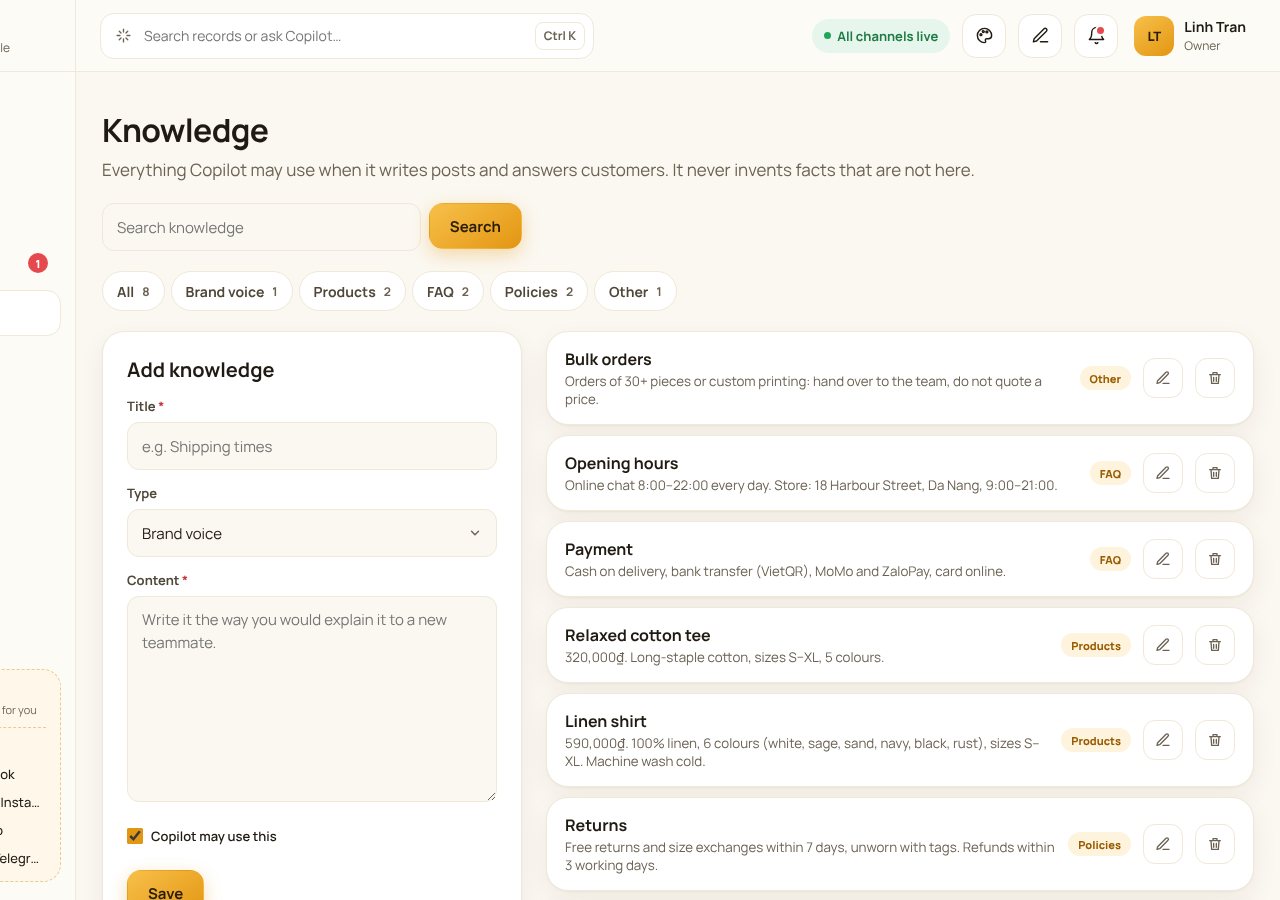Filter by Other category
This screenshot has height=900, width=1280.
click(x=636, y=292)
